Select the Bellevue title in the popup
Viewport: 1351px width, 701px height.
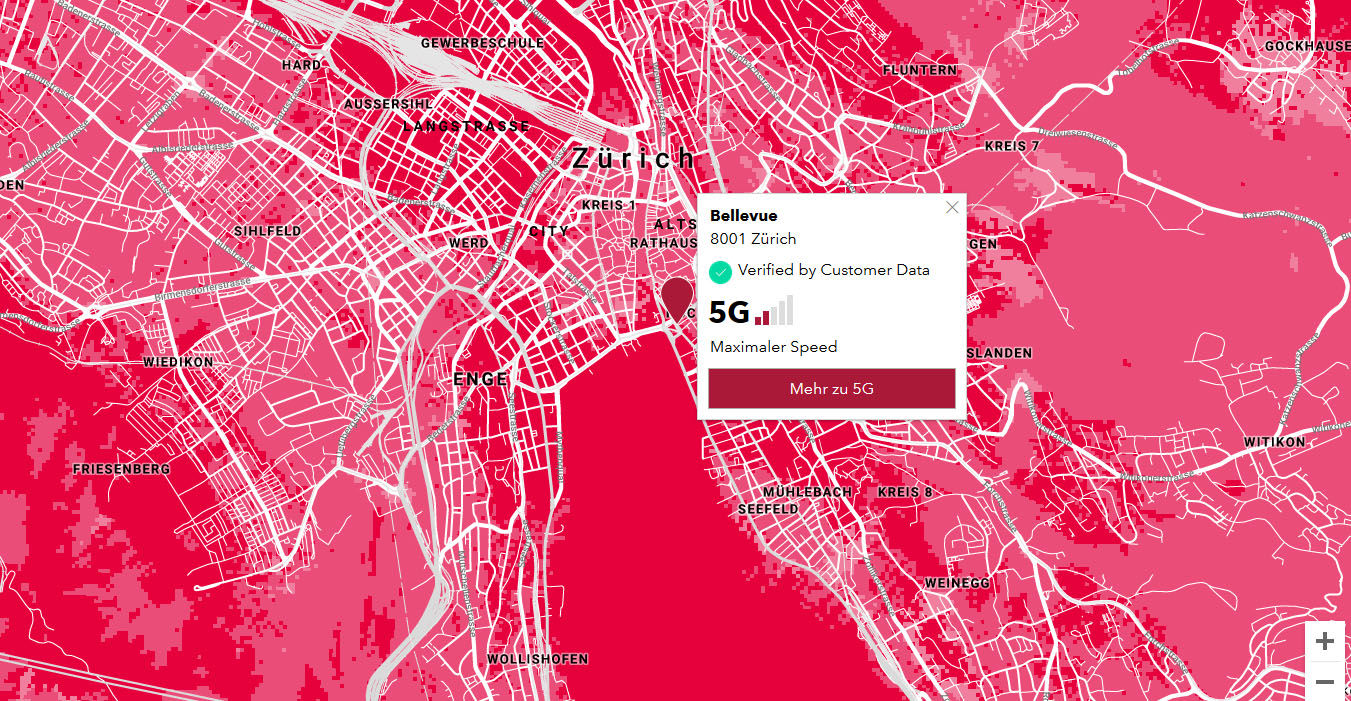(x=743, y=216)
